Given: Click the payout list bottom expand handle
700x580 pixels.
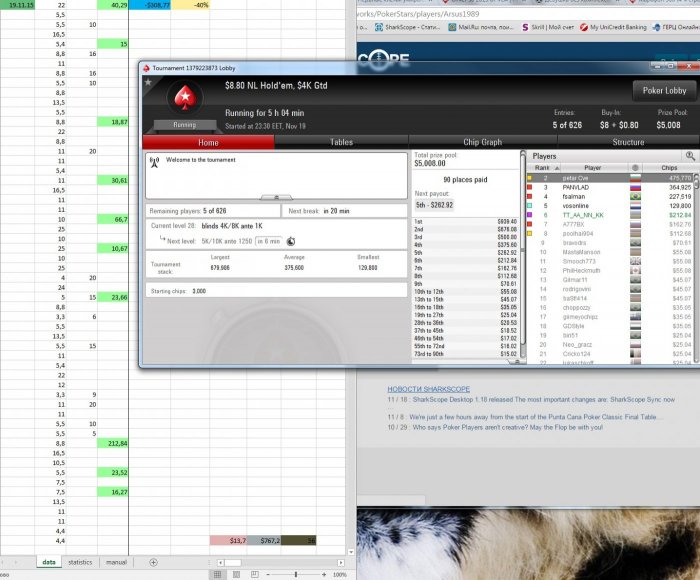Looking at the screenshot, I should [x=517, y=362].
